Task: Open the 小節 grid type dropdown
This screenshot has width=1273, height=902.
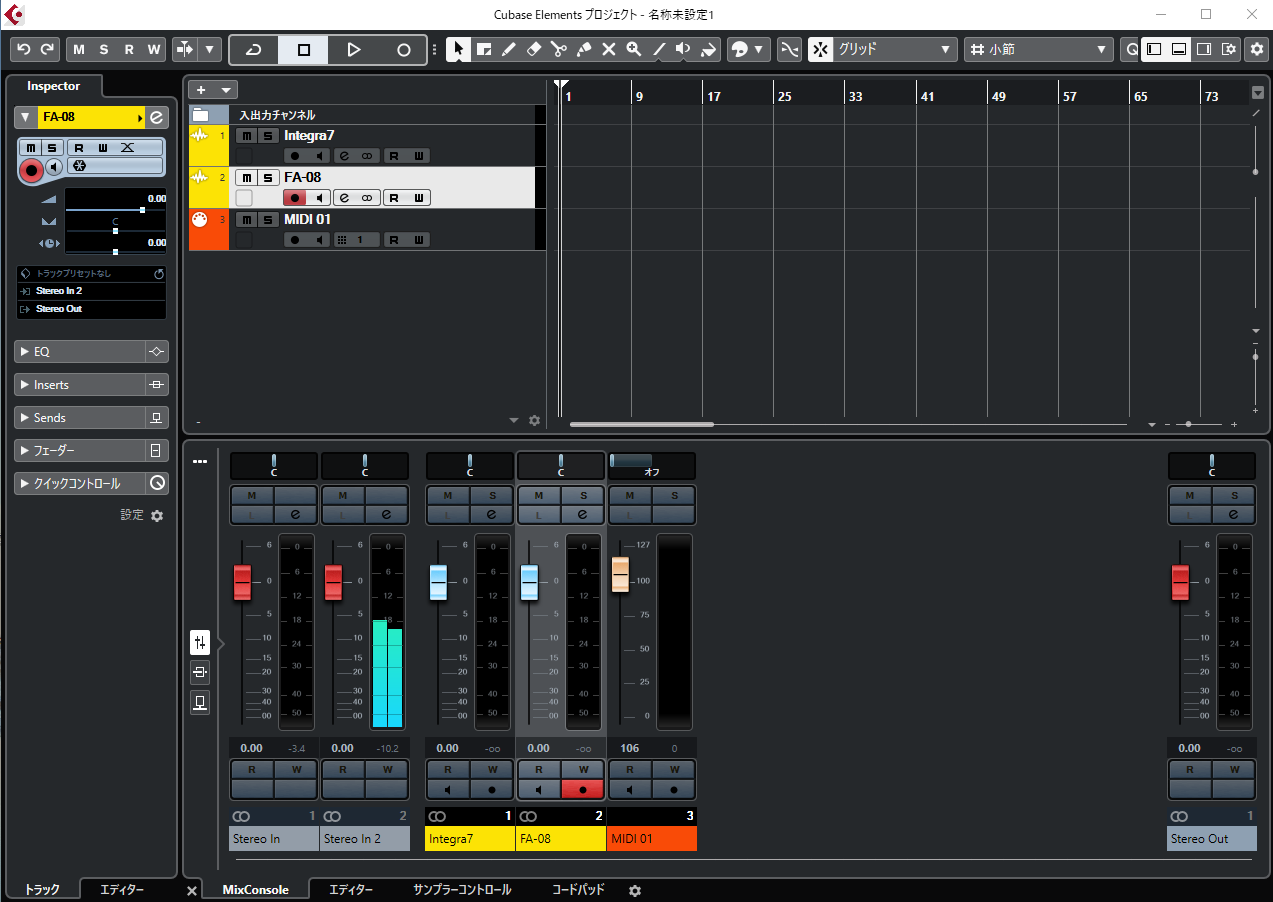Action: click(x=1038, y=49)
